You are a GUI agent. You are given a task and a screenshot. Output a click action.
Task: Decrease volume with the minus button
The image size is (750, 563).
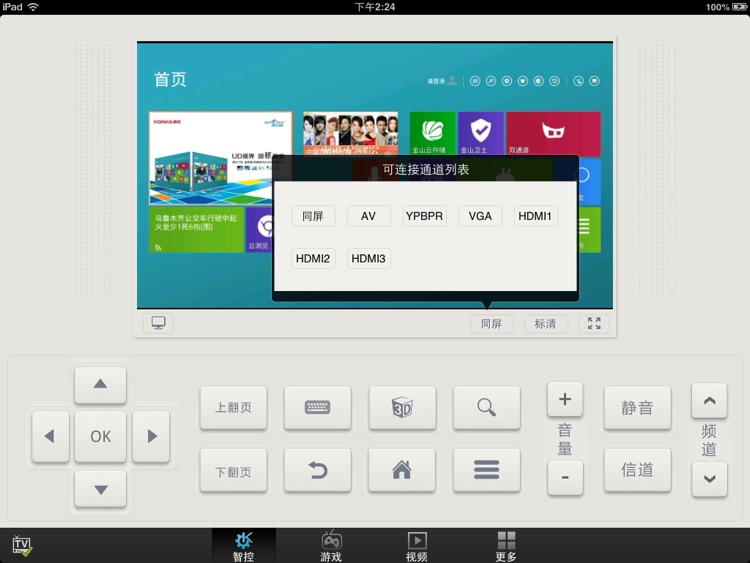pos(565,477)
